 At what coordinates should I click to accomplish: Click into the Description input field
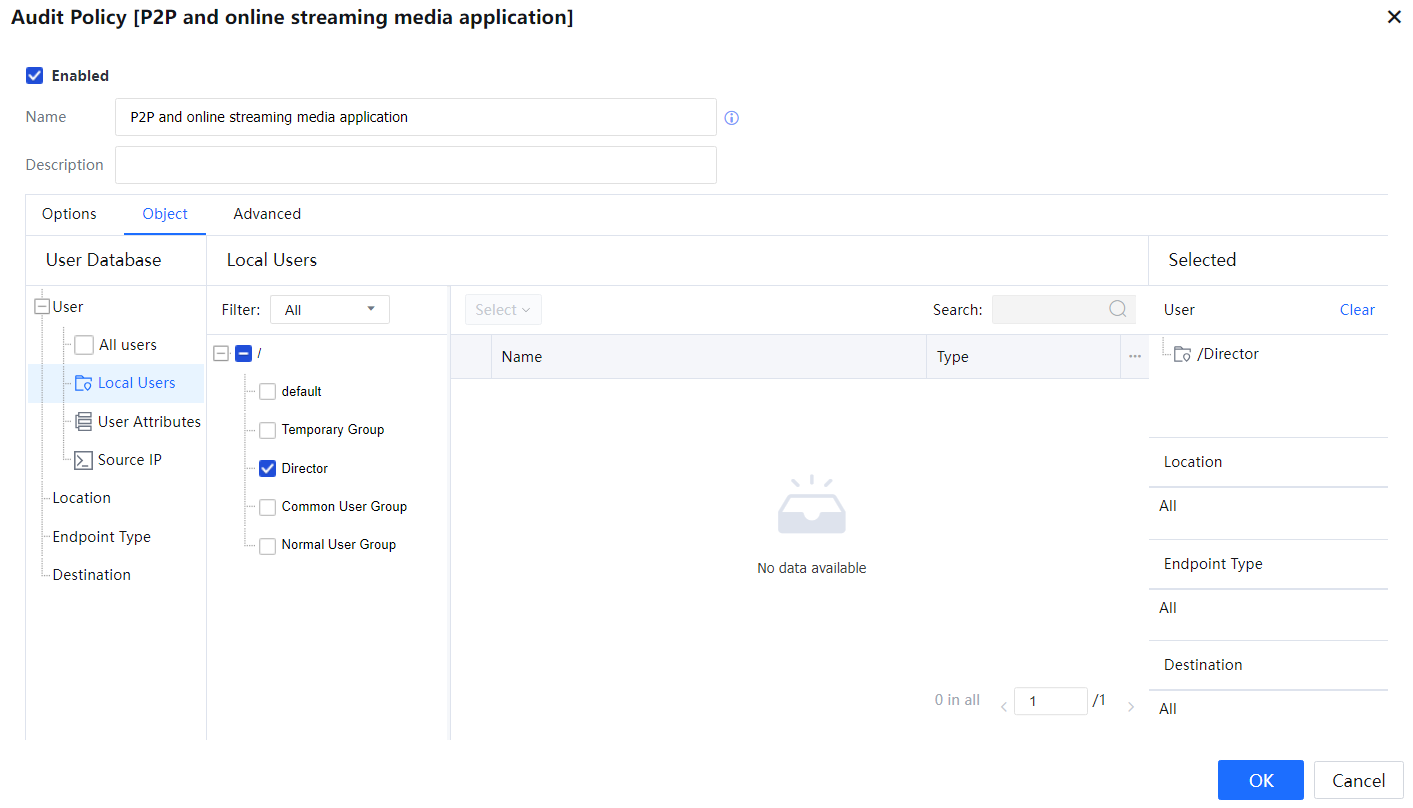coord(415,165)
